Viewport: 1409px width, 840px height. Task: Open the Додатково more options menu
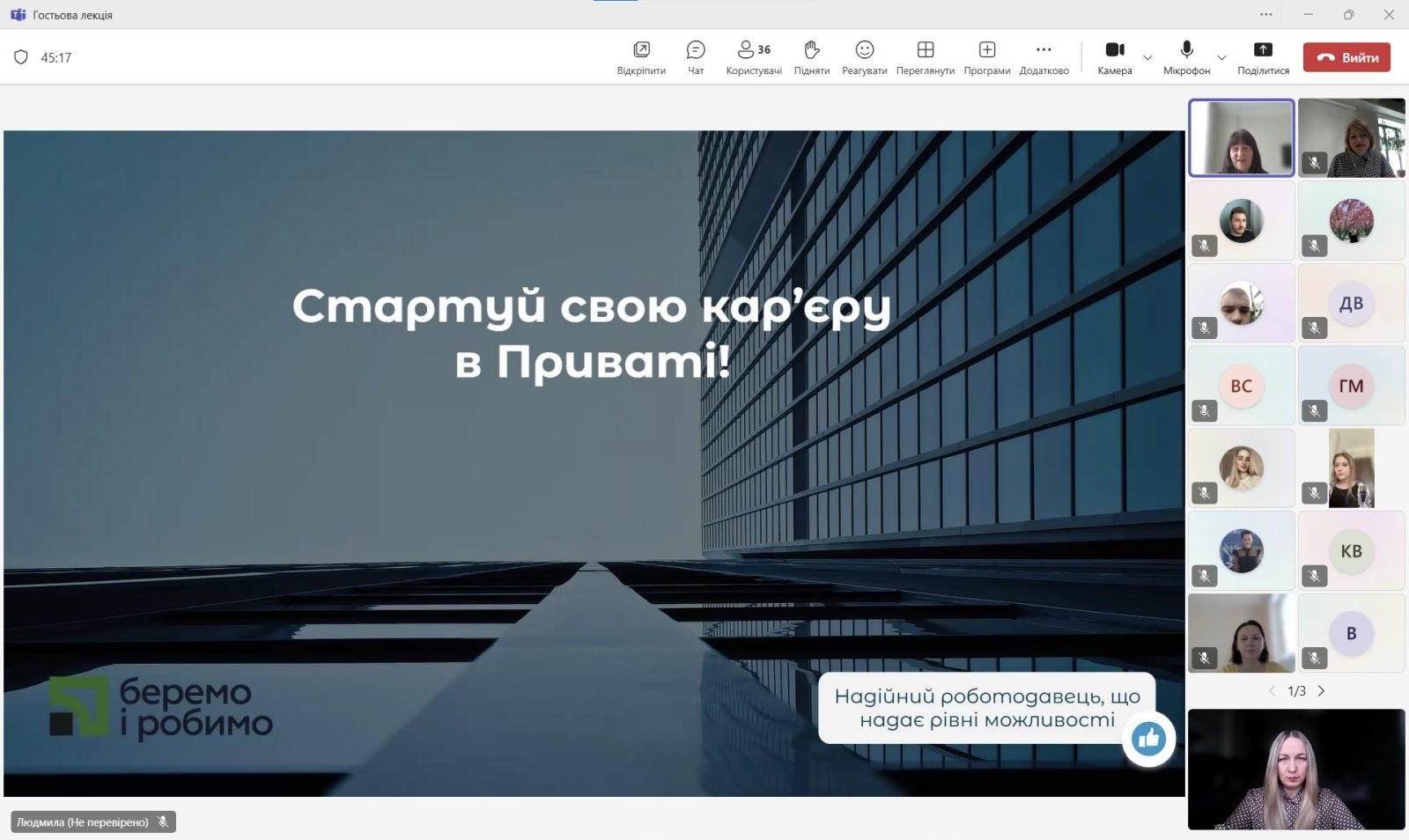(1044, 57)
